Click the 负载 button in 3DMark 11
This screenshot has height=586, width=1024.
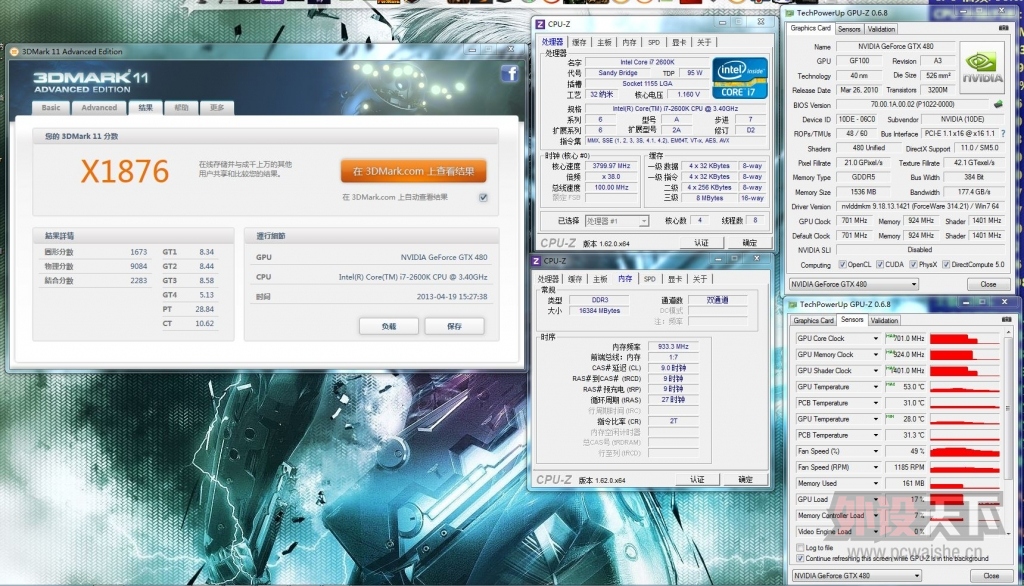tap(389, 326)
